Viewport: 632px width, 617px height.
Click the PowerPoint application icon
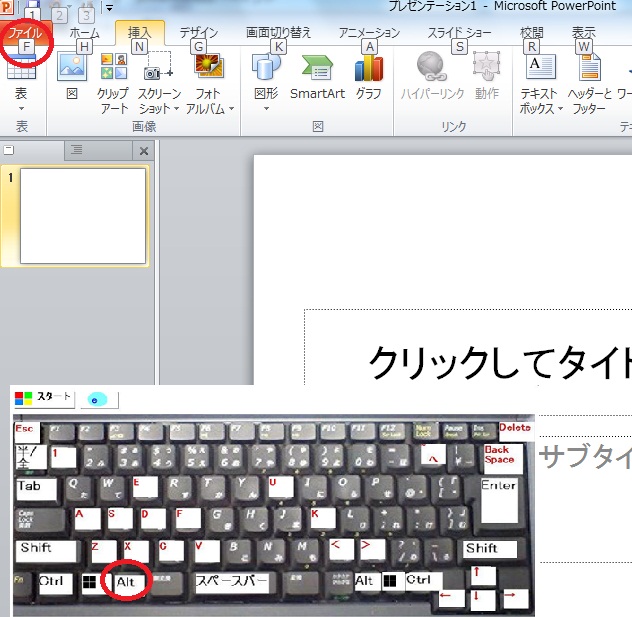pos(6,6)
